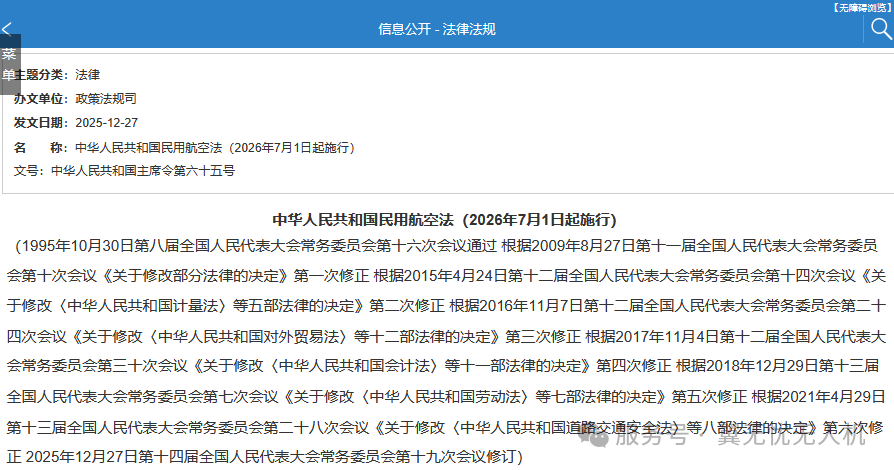Click the 发文日期 label
This screenshot has width=894, height=470.
tap(41, 123)
